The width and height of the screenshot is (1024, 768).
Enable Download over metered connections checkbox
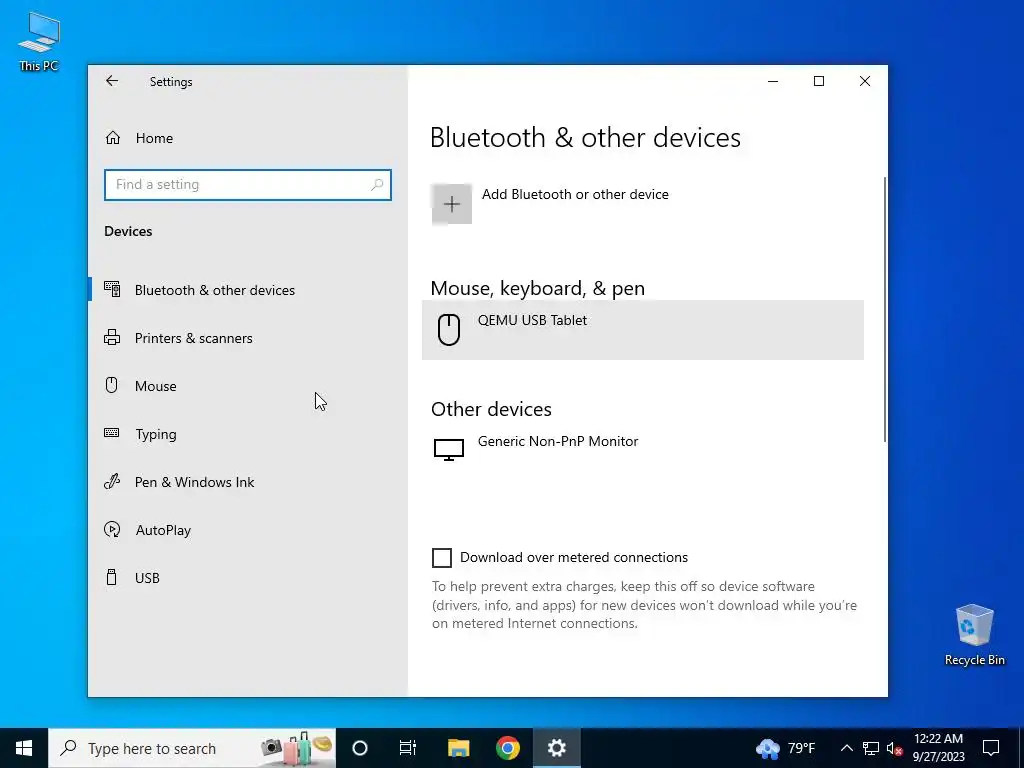[x=441, y=558]
